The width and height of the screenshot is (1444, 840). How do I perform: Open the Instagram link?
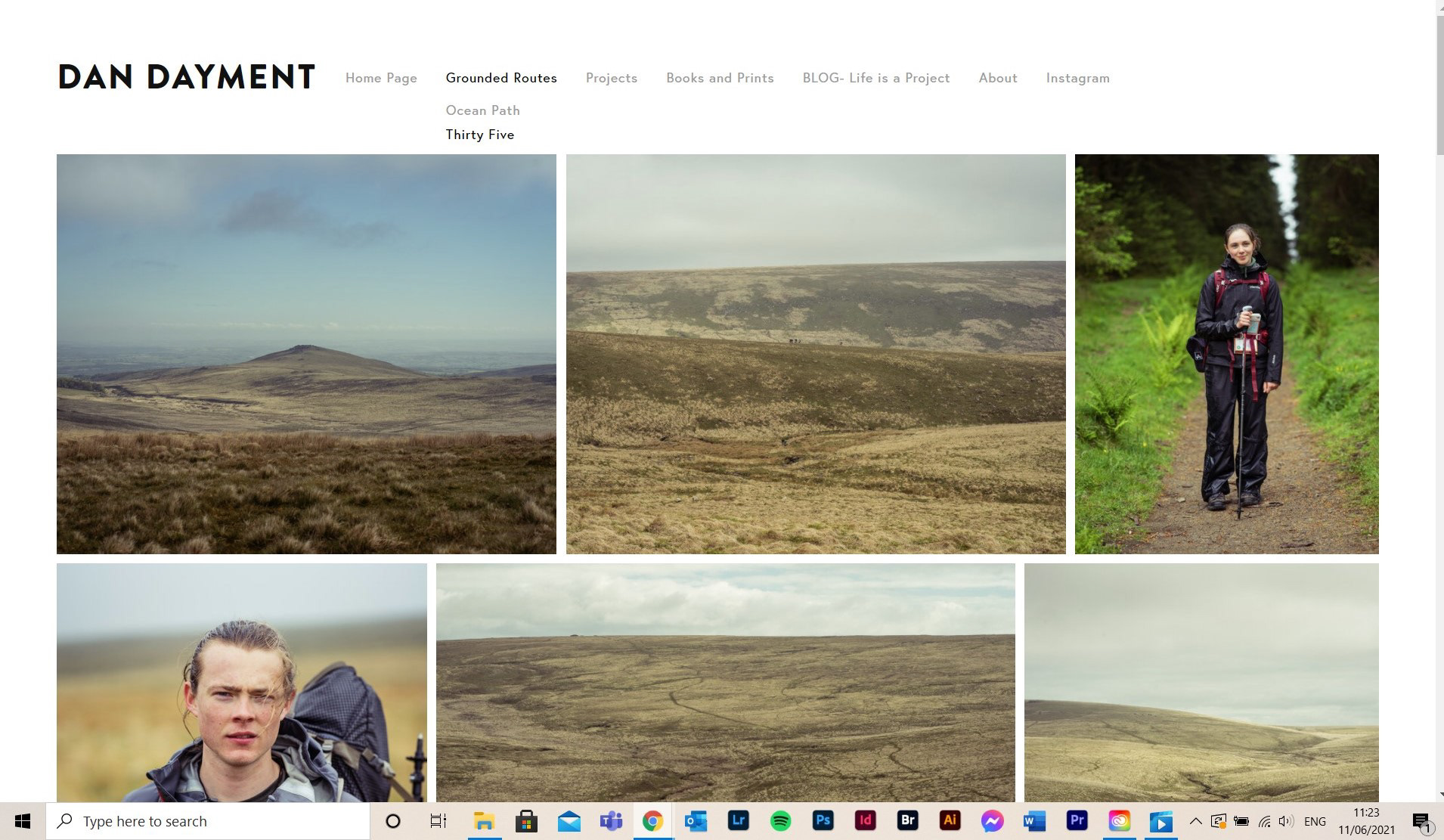tap(1077, 78)
